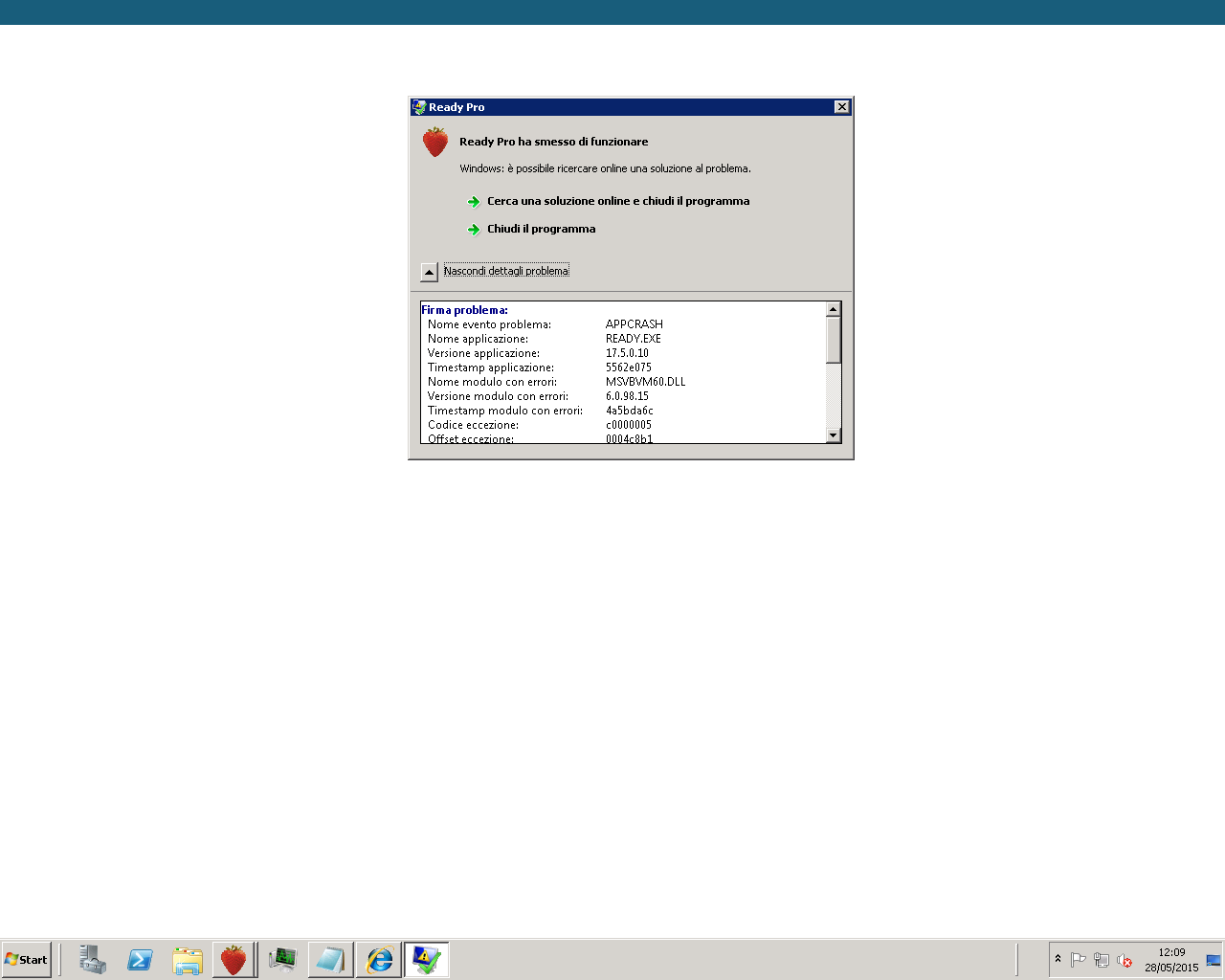Select module version 6.0.98.15
The width and height of the screenshot is (1225, 980).
point(627,396)
